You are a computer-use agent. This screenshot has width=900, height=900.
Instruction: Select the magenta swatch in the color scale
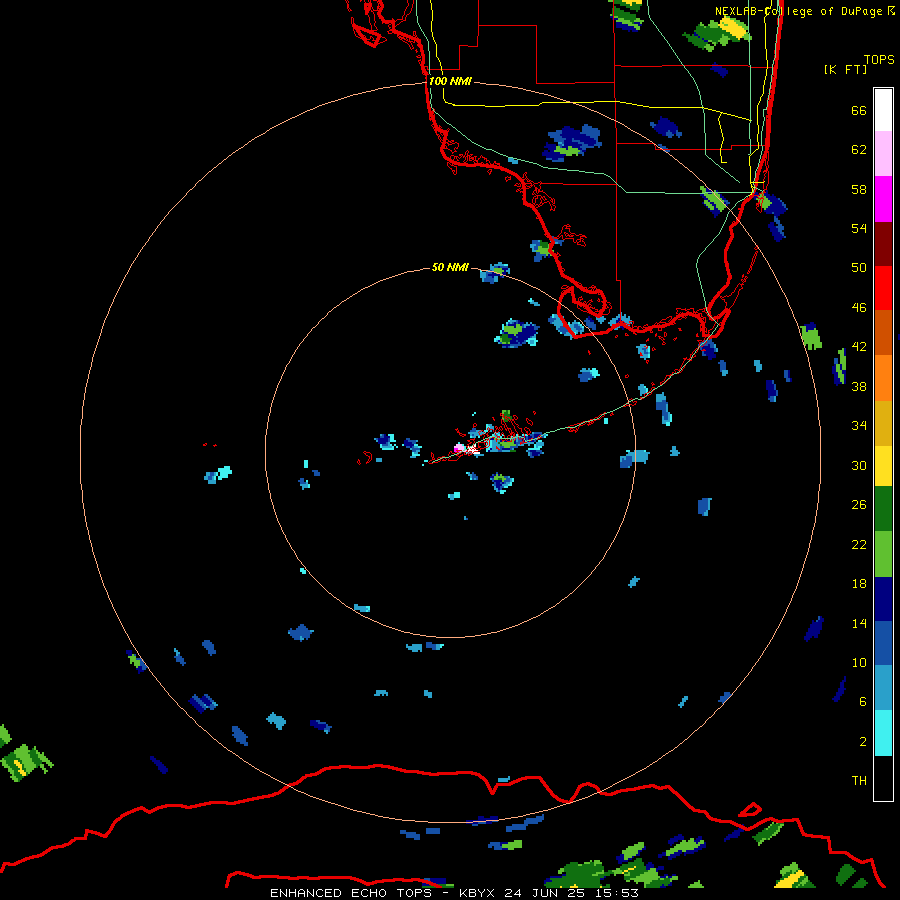(x=883, y=199)
